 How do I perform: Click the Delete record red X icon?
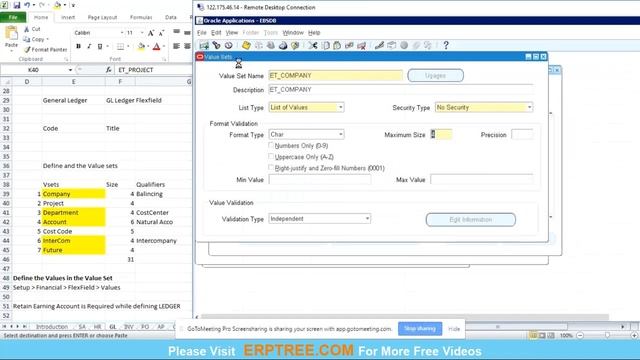click(x=362, y=45)
